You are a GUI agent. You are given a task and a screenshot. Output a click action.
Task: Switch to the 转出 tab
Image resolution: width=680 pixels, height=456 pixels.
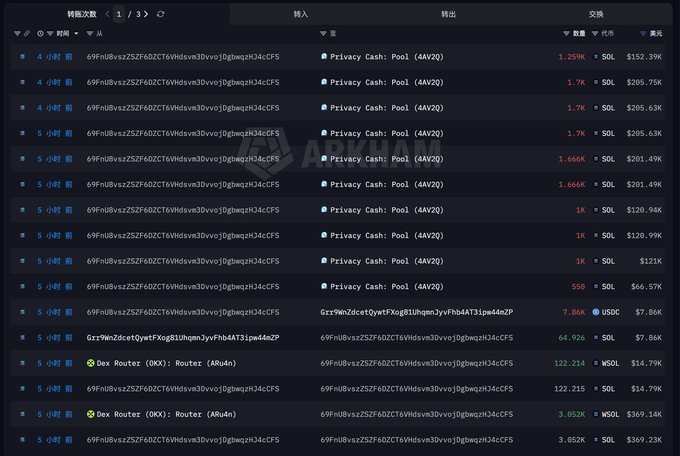click(x=448, y=14)
